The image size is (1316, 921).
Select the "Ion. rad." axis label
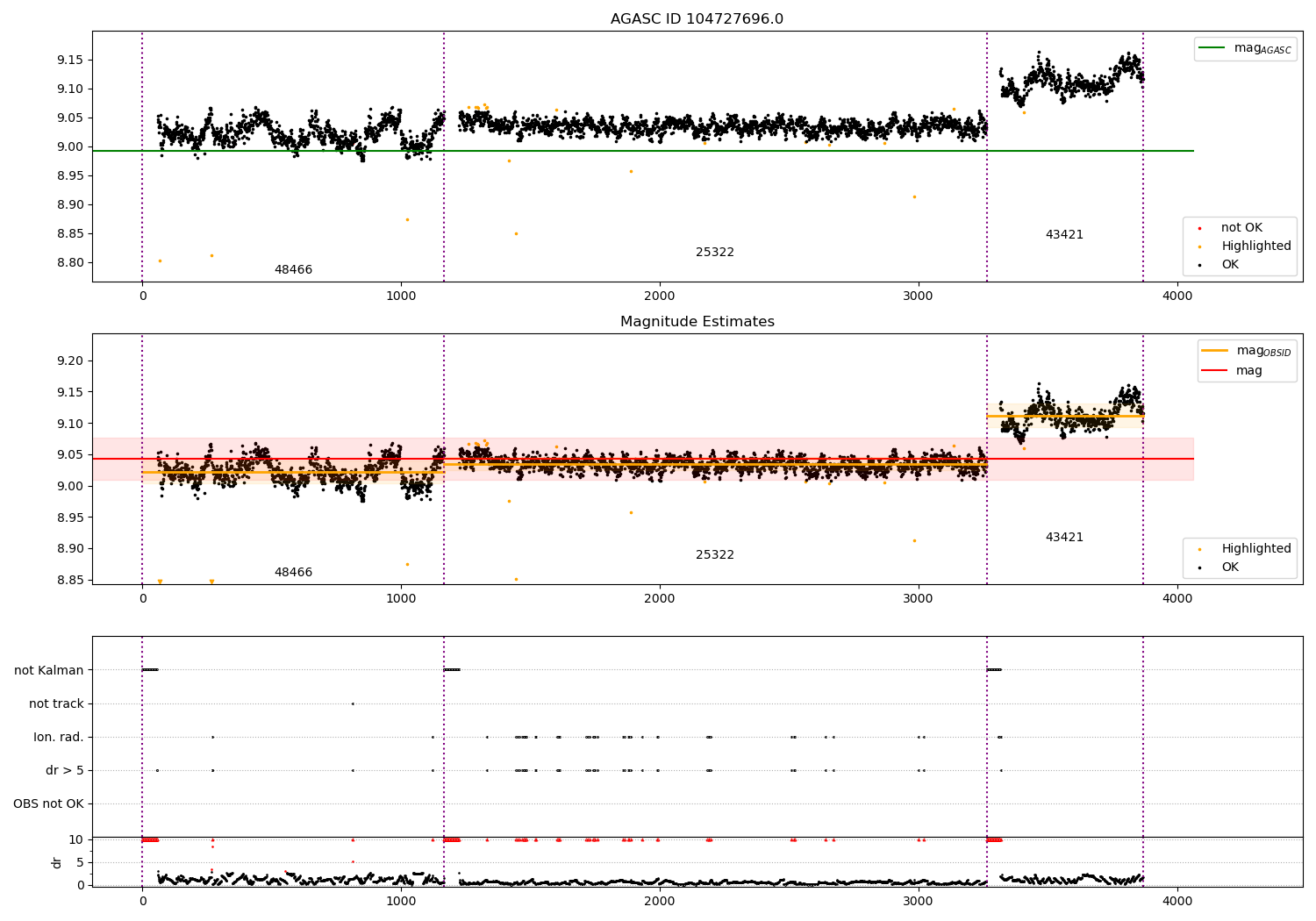coord(59,738)
